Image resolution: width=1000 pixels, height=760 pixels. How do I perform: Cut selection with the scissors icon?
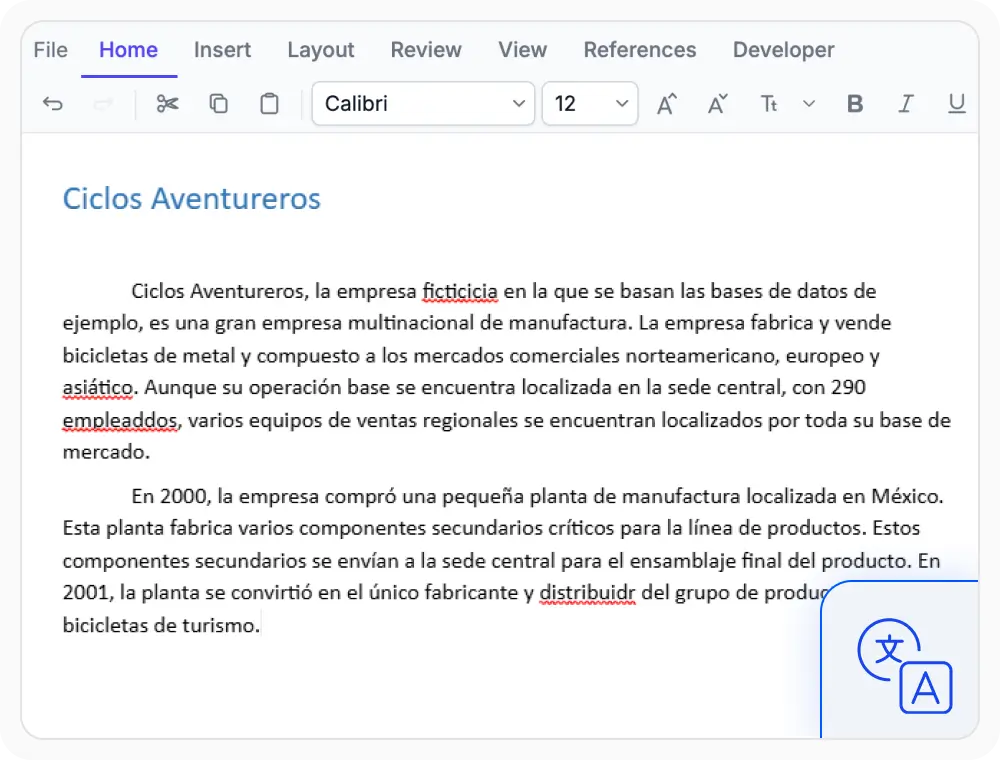[168, 103]
